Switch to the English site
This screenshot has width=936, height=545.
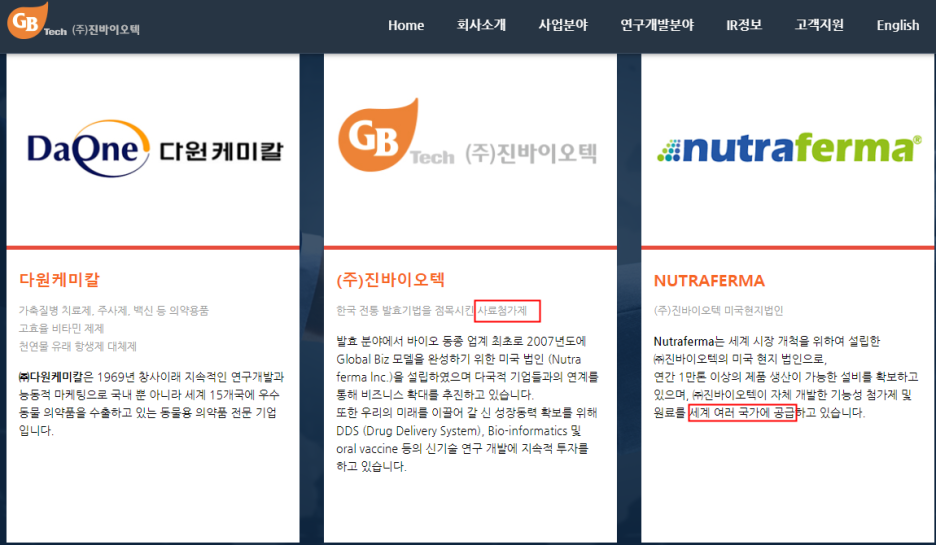pos(897,25)
